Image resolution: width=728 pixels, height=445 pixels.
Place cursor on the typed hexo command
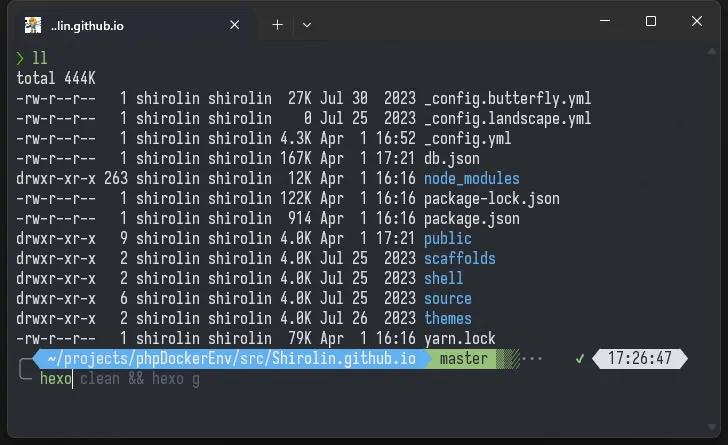56,379
